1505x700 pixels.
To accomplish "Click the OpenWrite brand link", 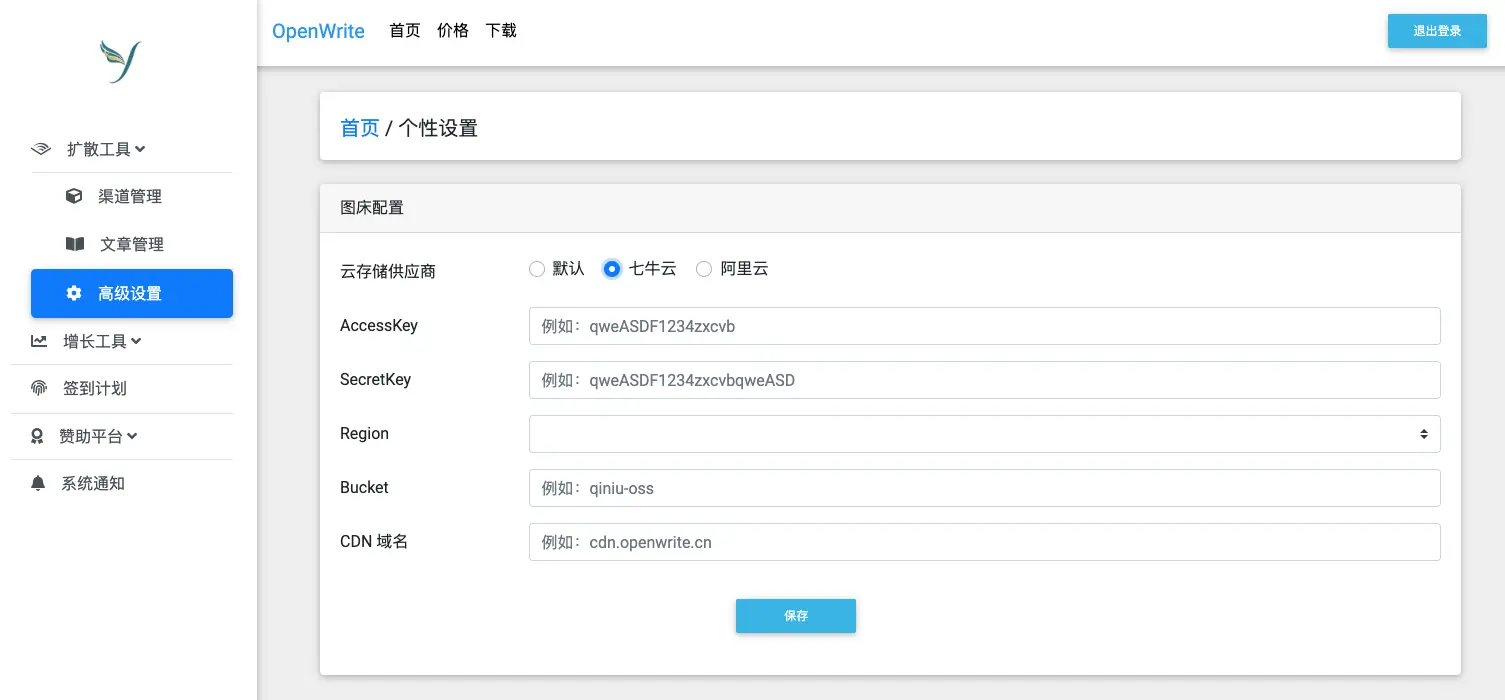I will [318, 31].
